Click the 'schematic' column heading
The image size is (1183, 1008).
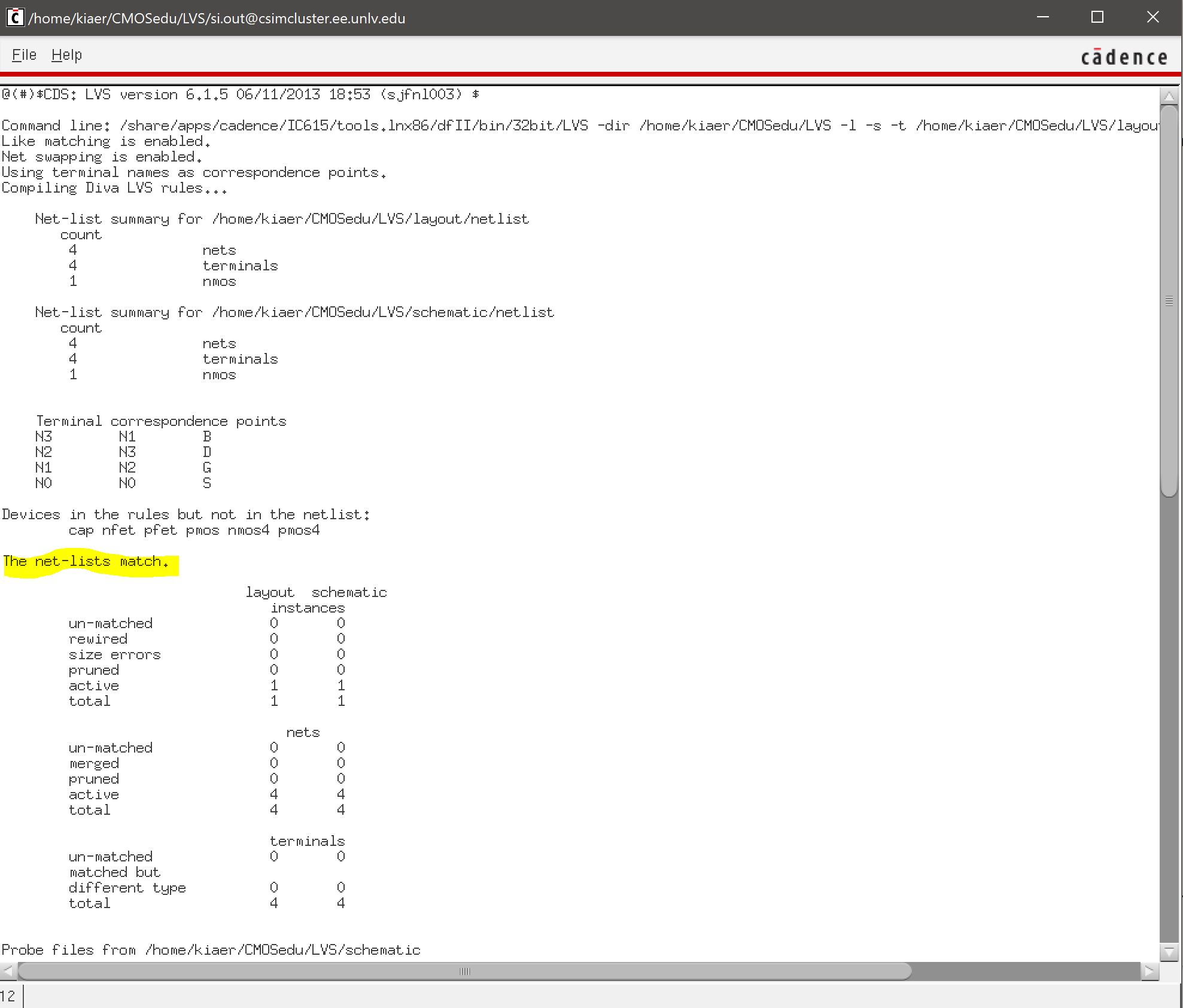[349, 592]
